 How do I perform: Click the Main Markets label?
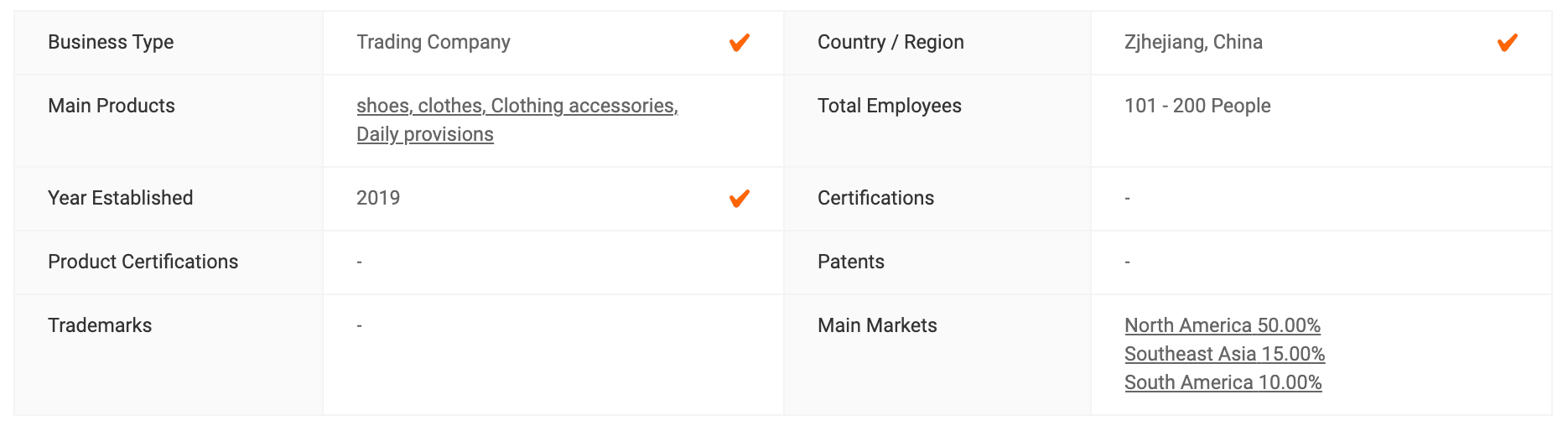pyautogui.click(x=877, y=325)
